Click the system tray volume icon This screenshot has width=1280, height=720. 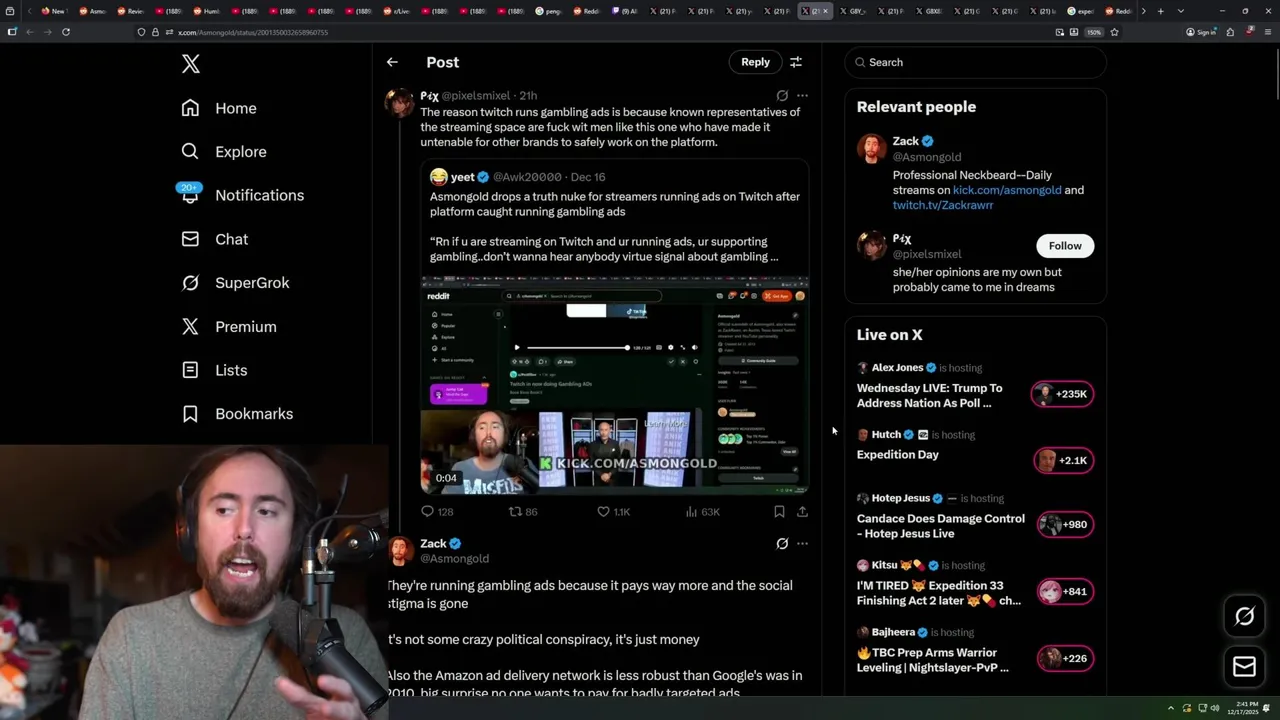(x=1215, y=709)
